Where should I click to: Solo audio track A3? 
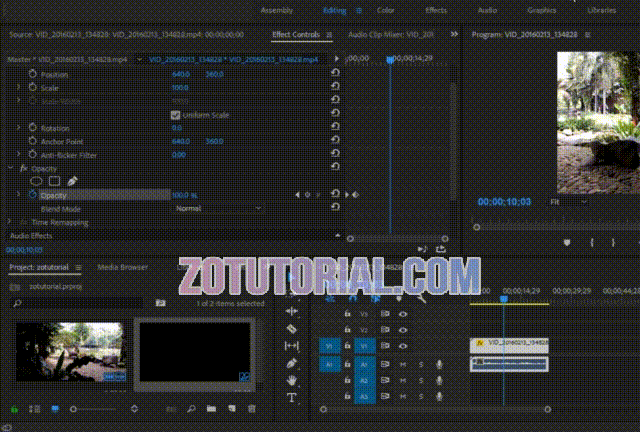[x=421, y=396]
